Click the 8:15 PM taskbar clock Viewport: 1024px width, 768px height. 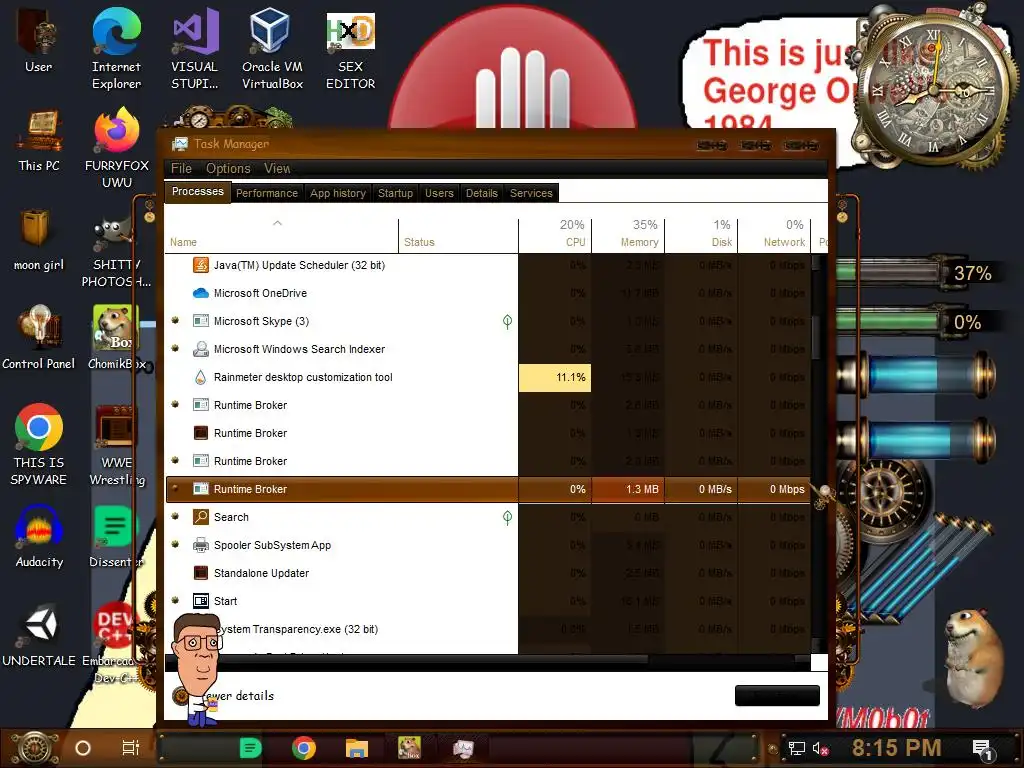click(x=897, y=748)
